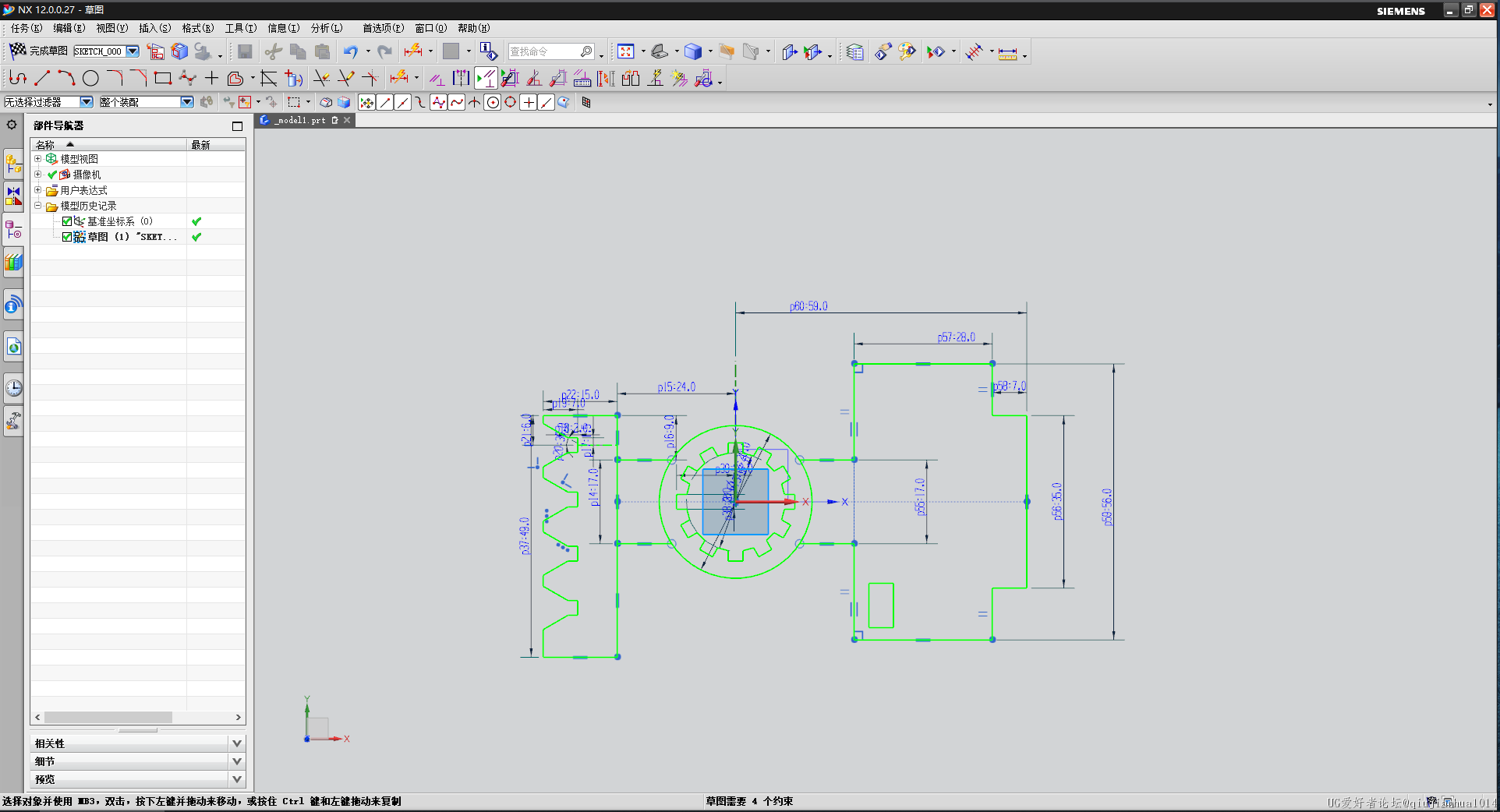Open the Reuse Library sidebar books icon
This screenshot has width=1500, height=812.
click(x=13, y=263)
